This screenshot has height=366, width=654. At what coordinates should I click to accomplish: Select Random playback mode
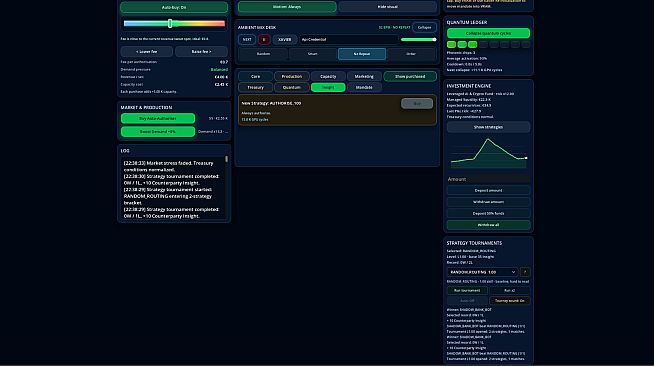click(x=263, y=54)
